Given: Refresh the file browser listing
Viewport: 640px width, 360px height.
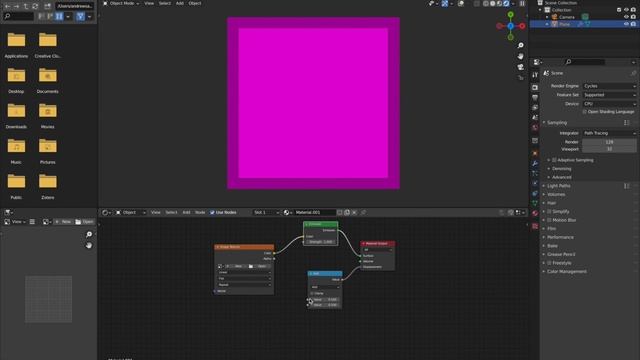Looking at the screenshot, I should (35, 6).
